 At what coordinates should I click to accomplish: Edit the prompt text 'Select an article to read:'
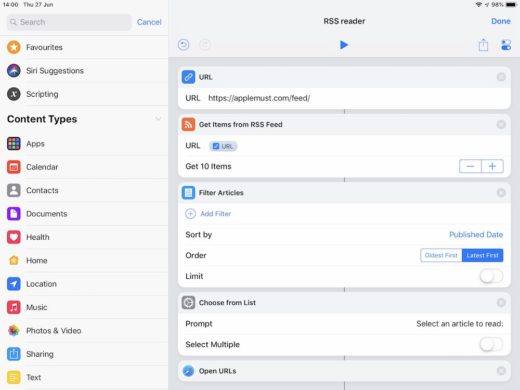[460, 324]
